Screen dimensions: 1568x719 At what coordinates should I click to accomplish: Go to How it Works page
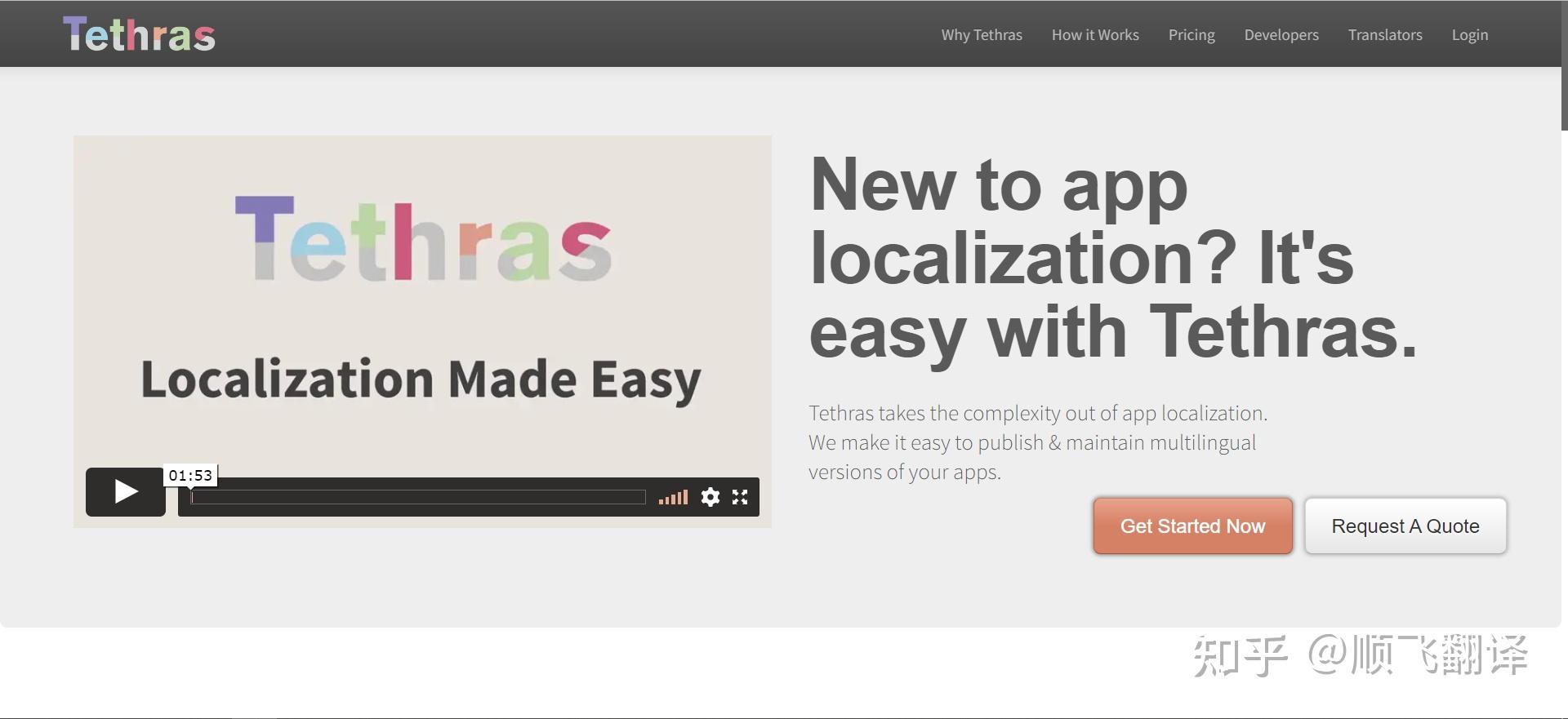tap(1095, 35)
